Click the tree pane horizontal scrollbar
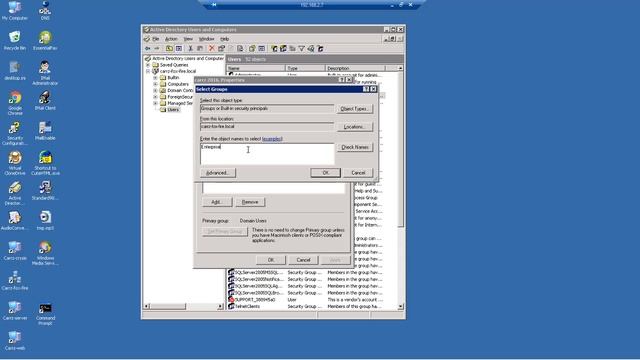The height and width of the screenshot is (360, 640). [x=184, y=306]
